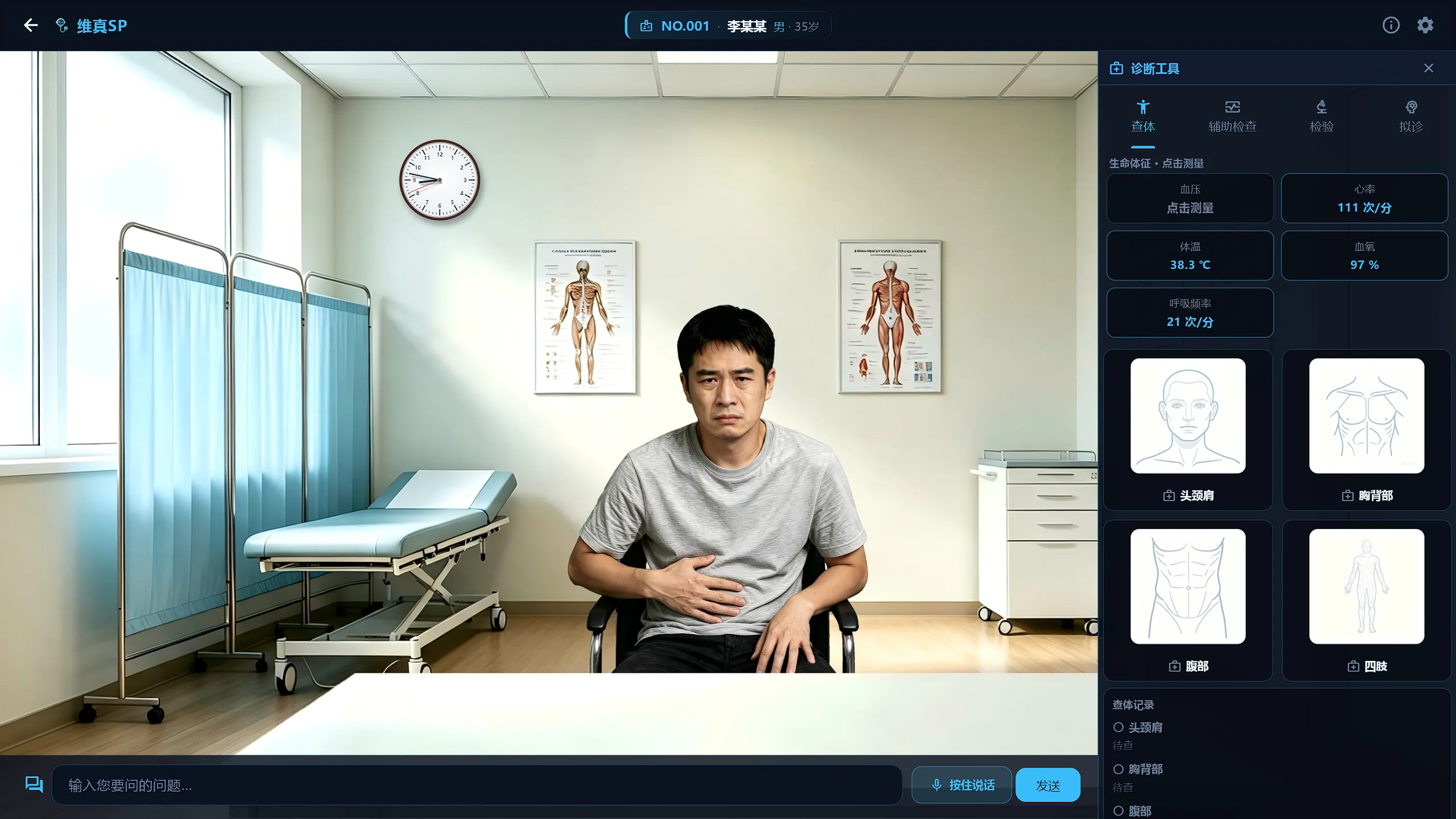Switch to the 查体 tab
Viewport: 1456px width, 819px height.
click(x=1143, y=117)
